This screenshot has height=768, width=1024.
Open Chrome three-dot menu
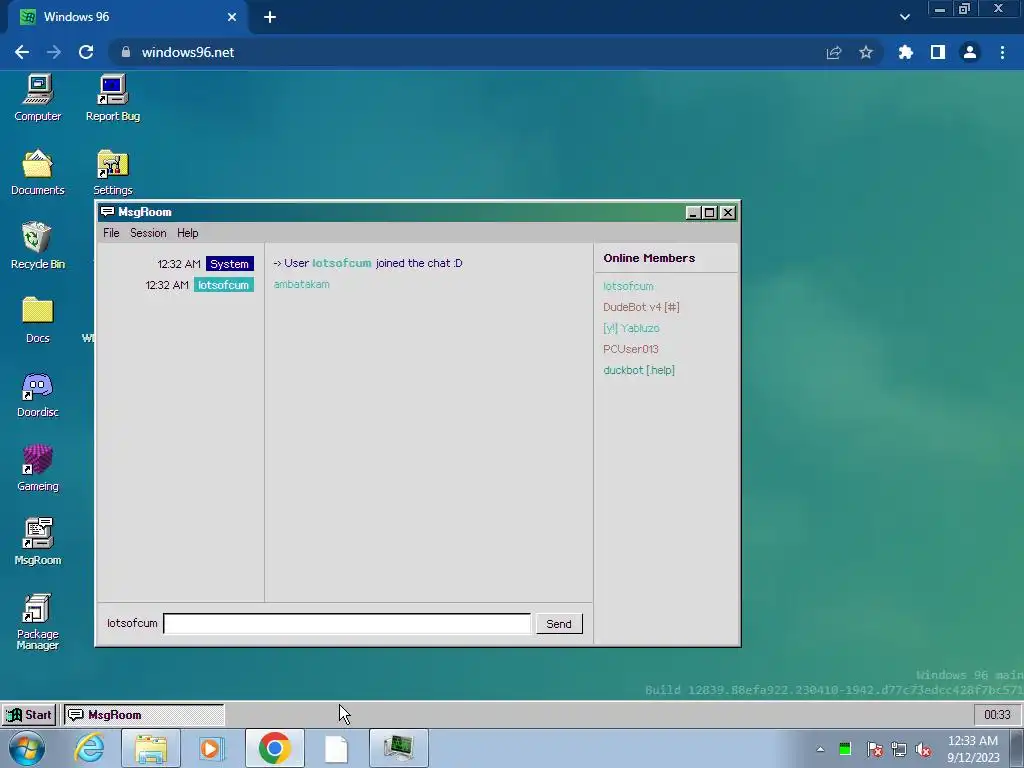[1002, 52]
